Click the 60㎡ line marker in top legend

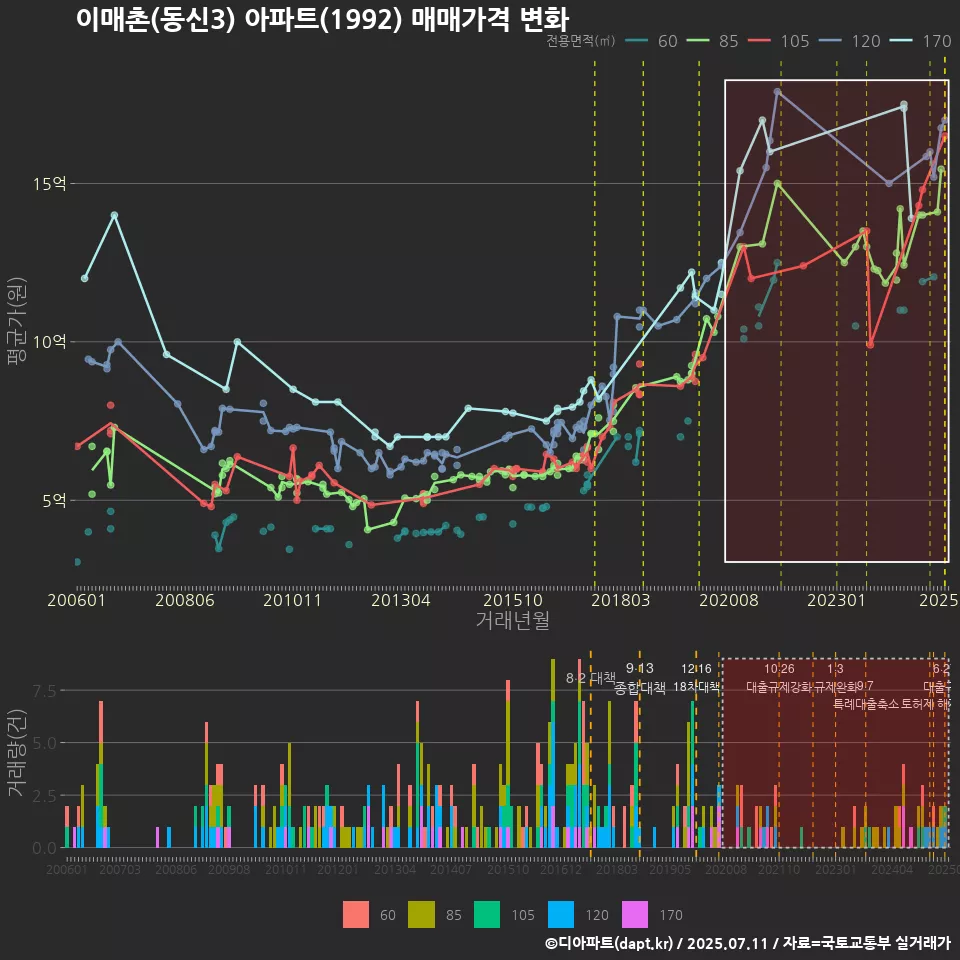click(637, 41)
